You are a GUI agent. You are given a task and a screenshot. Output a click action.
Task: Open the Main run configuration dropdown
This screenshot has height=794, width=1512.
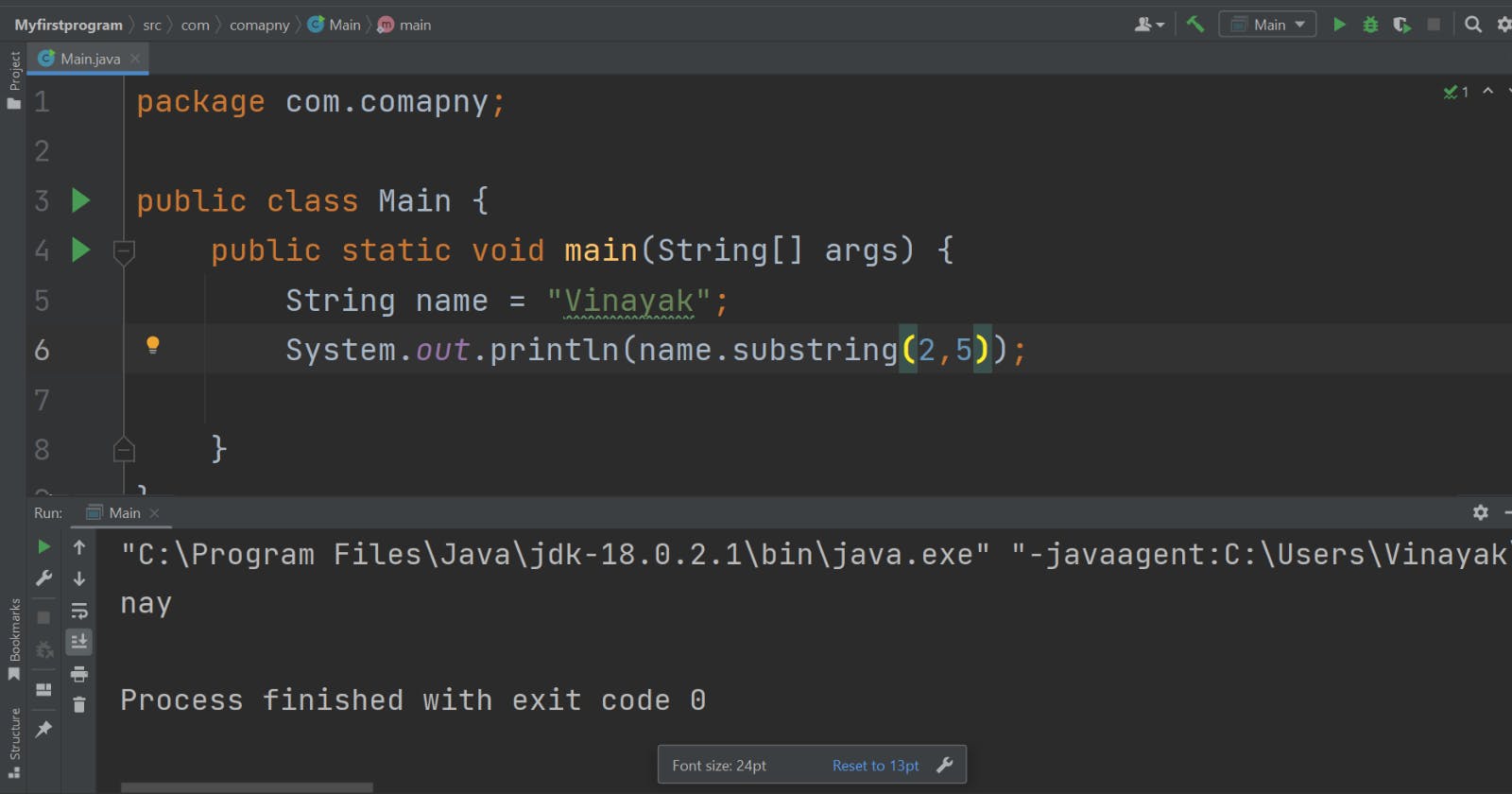(1267, 25)
